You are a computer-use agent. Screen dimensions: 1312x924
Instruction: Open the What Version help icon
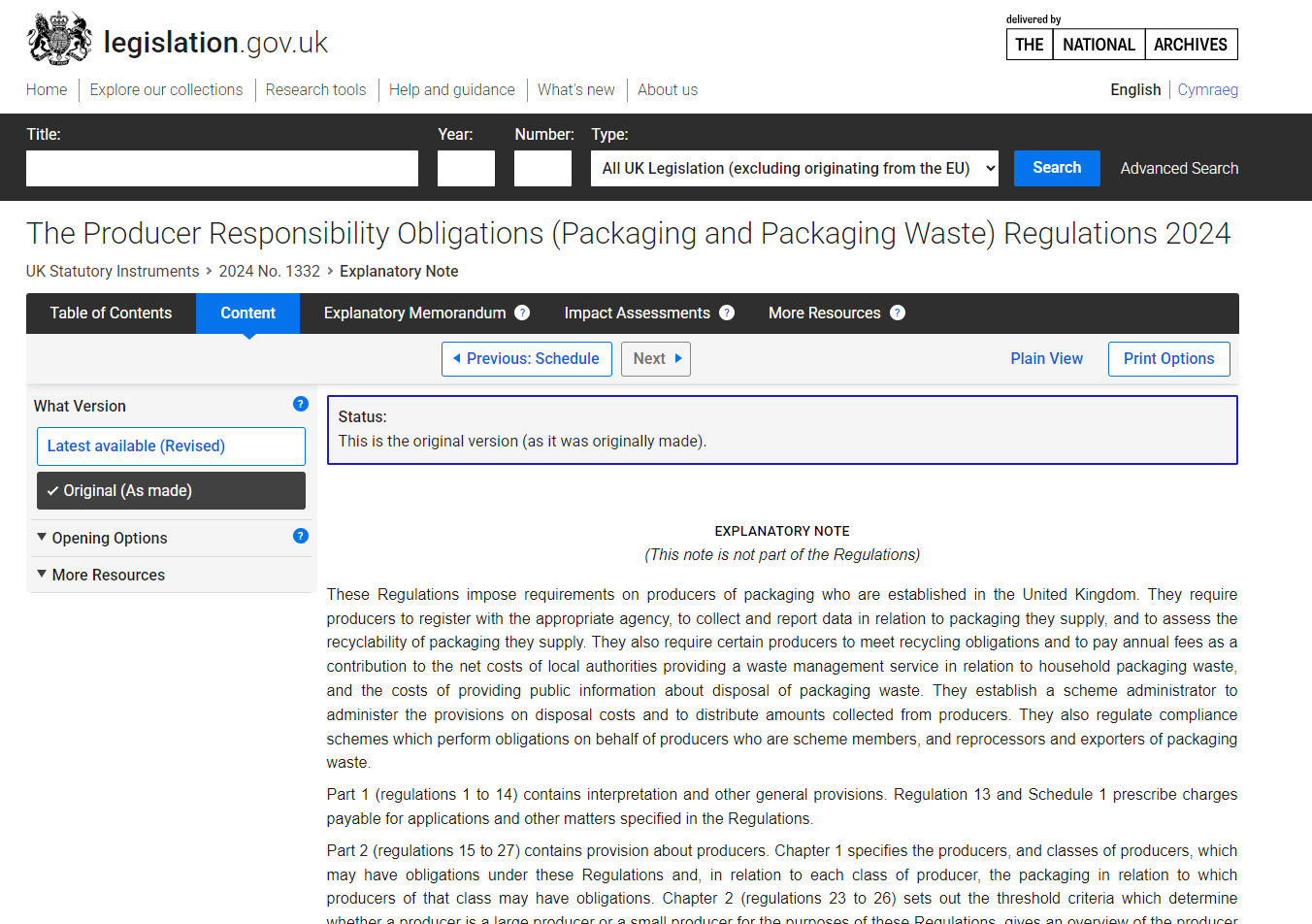click(x=301, y=404)
